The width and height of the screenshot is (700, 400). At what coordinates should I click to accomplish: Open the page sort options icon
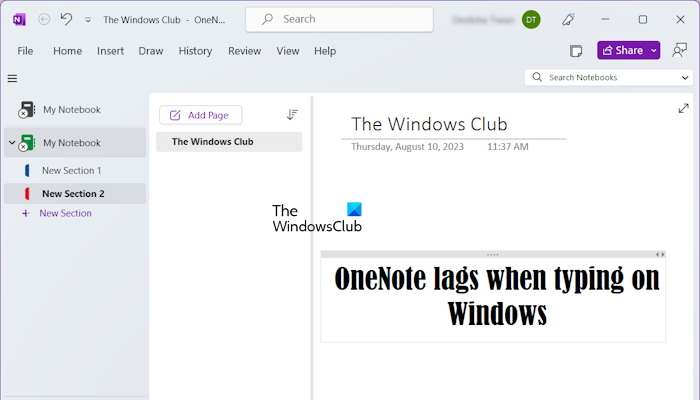(292, 115)
